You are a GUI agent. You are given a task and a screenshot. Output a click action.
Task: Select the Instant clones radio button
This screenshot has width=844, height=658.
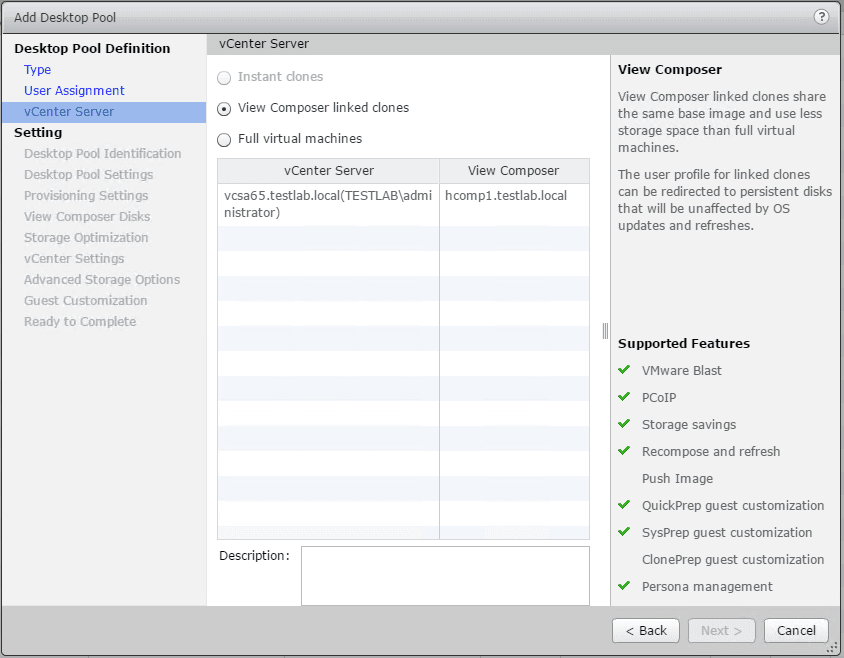point(224,77)
